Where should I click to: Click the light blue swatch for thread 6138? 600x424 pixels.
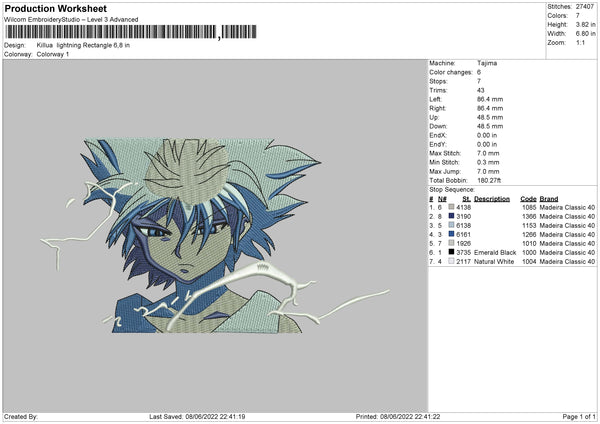click(x=451, y=225)
